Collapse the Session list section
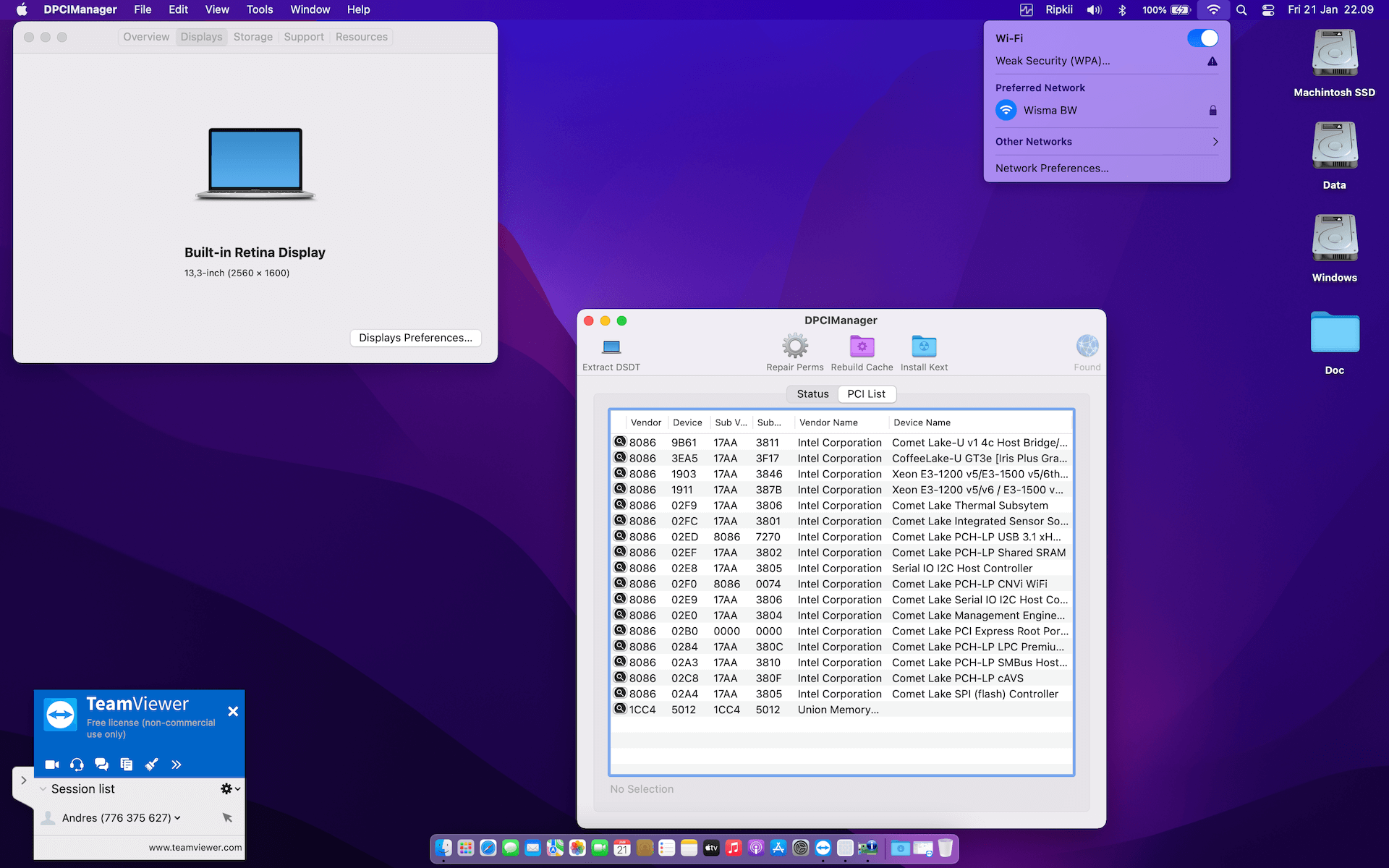This screenshot has height=868, width=1389. click(43, 789)
